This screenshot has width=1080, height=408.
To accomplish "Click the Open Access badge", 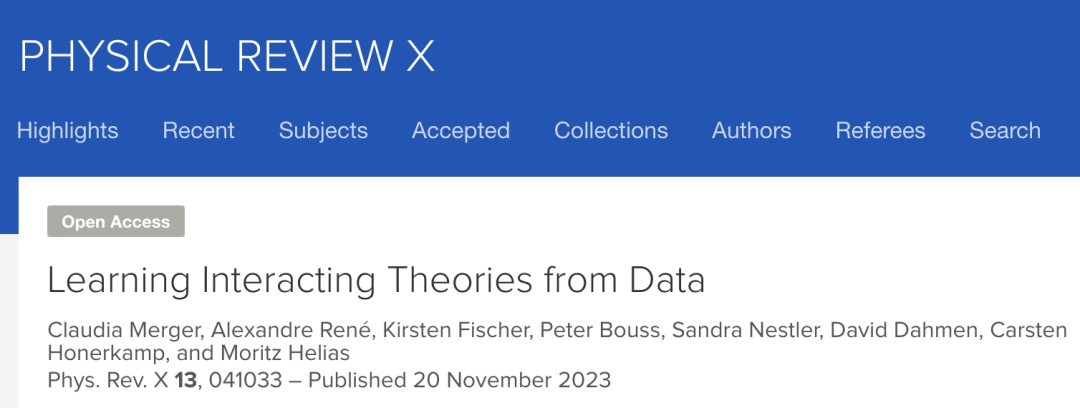I will 116,221.
